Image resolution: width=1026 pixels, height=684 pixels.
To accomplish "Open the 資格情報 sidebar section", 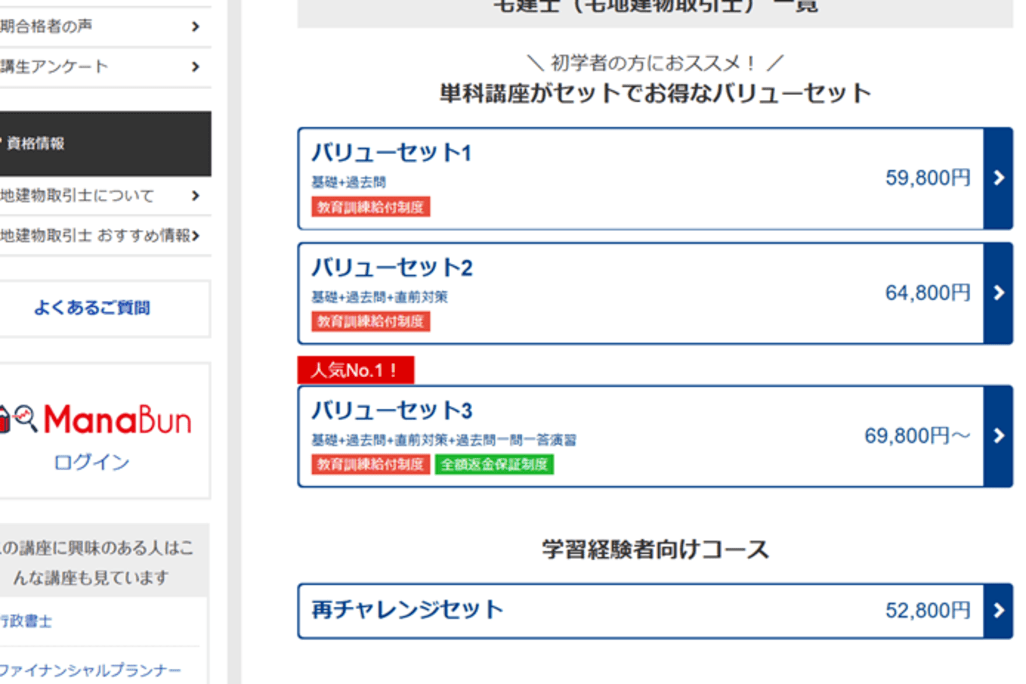I will click(100, 144).
